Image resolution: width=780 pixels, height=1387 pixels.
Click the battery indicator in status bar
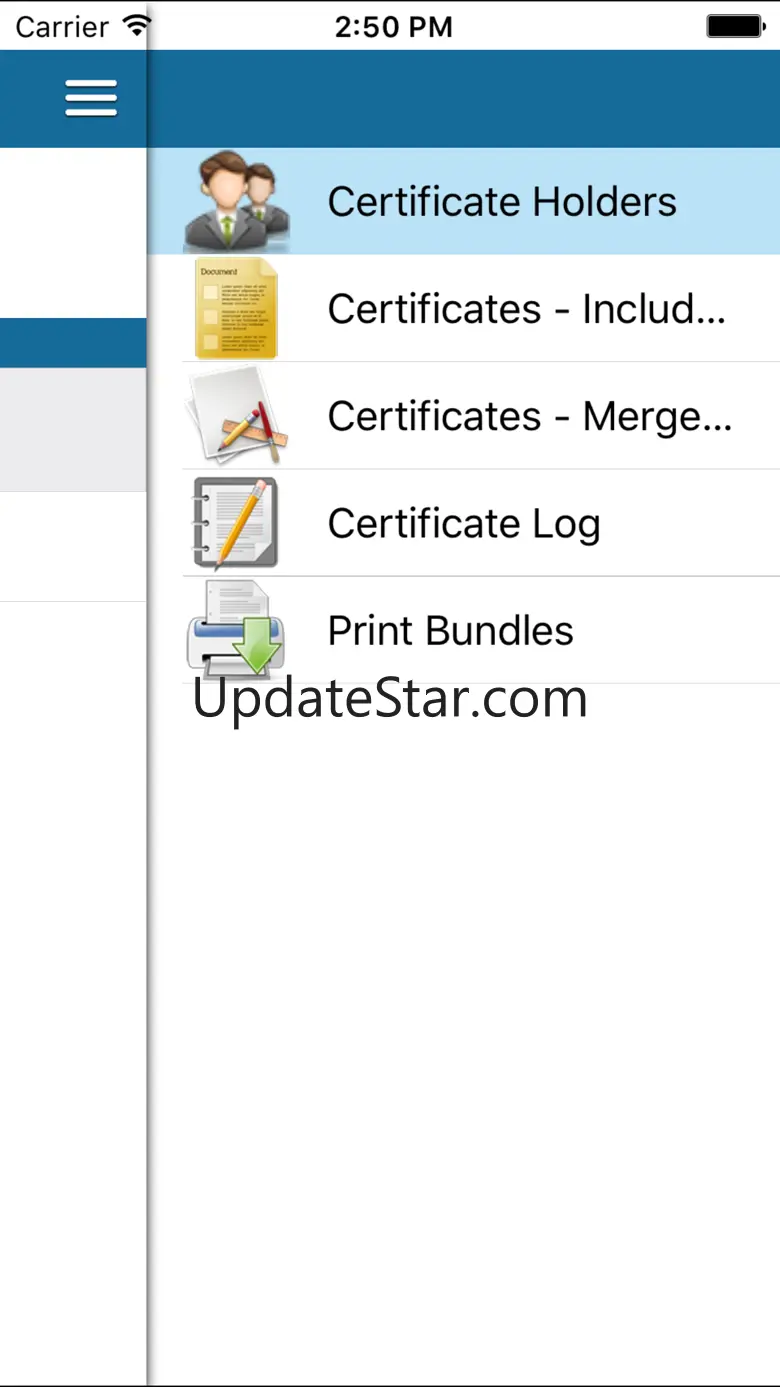(735, 26)
